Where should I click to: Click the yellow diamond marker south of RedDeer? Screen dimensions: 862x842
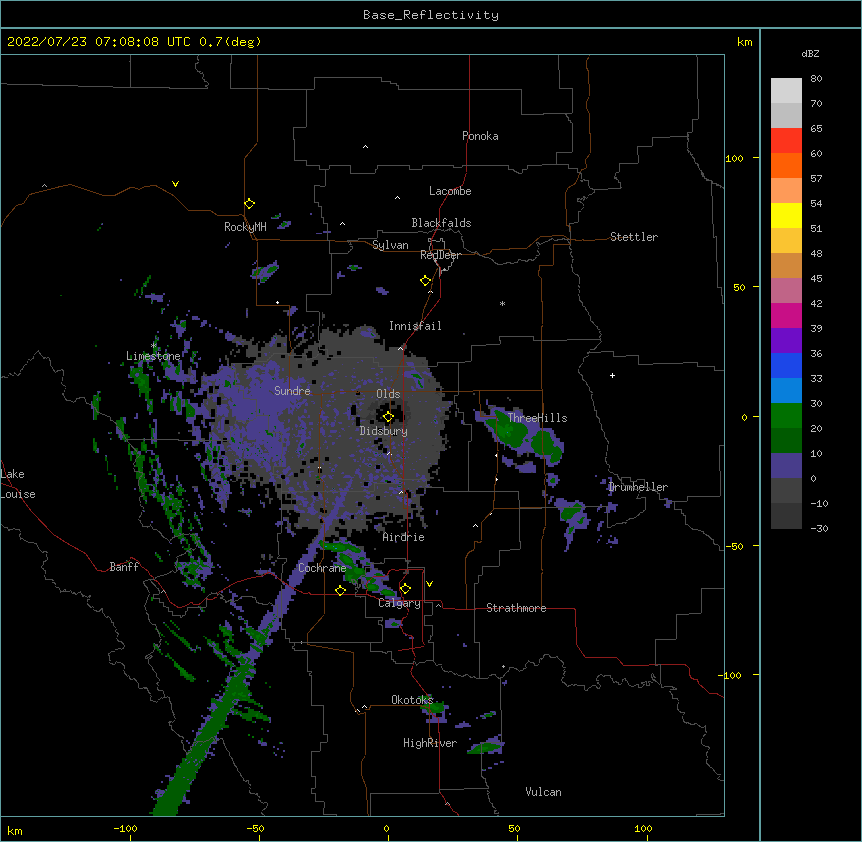[426, 281]
